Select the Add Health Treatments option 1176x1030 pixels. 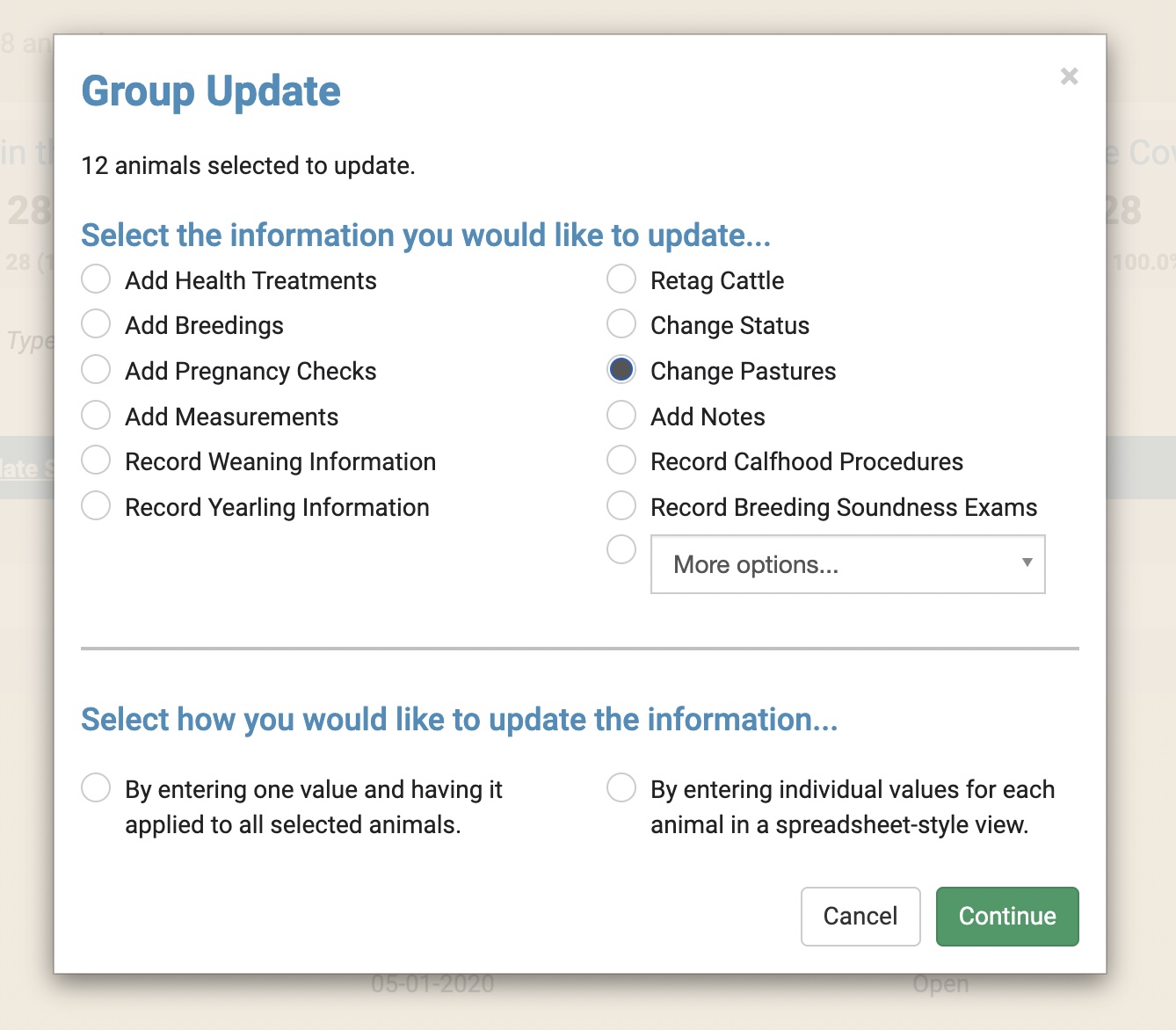coord(96,279)
